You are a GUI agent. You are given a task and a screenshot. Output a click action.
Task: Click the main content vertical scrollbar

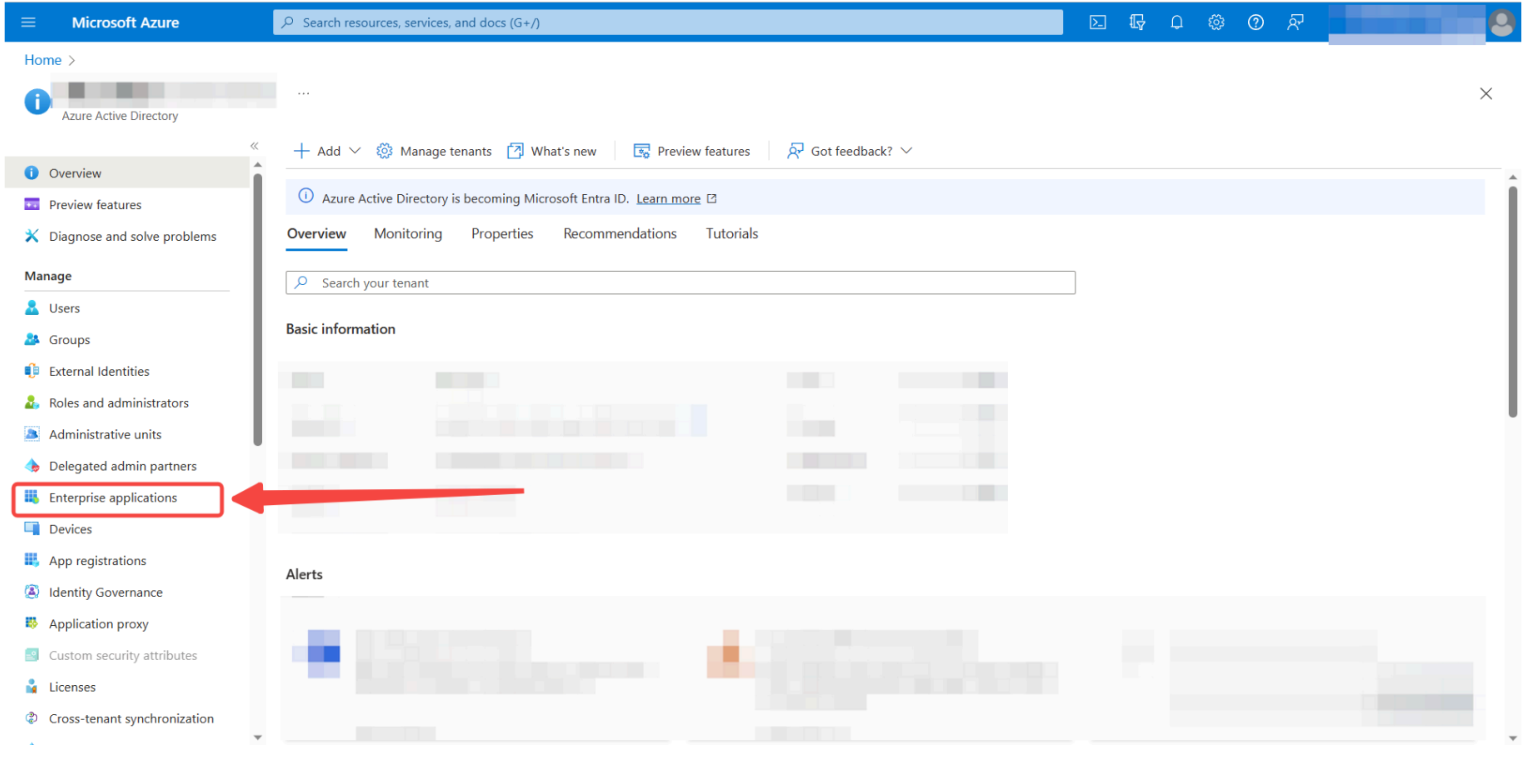1512,300
